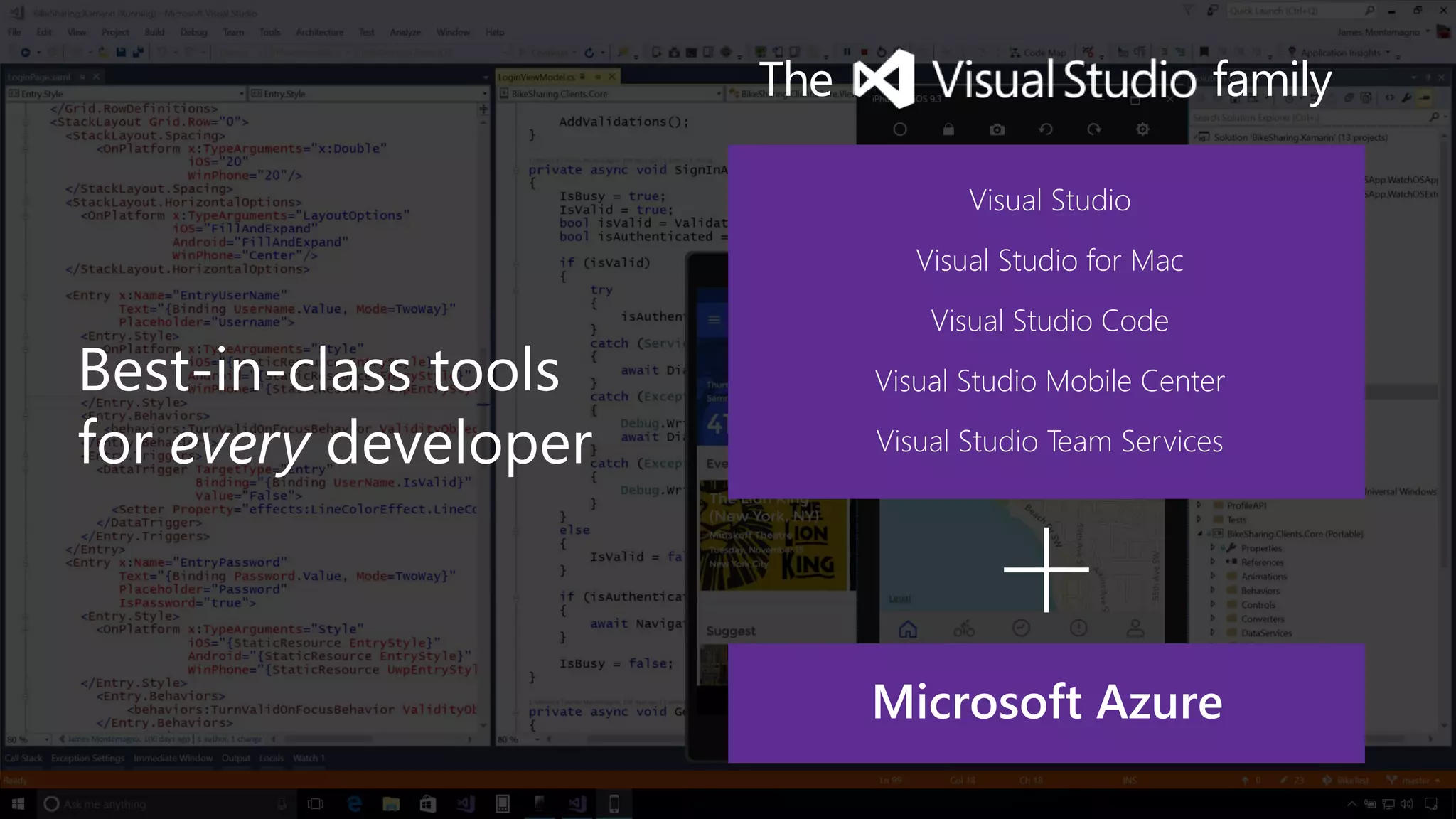The height and width of the screenshot is (819, 1456).
Task: Expand the Tests folder
Action: coord(1199,520)
